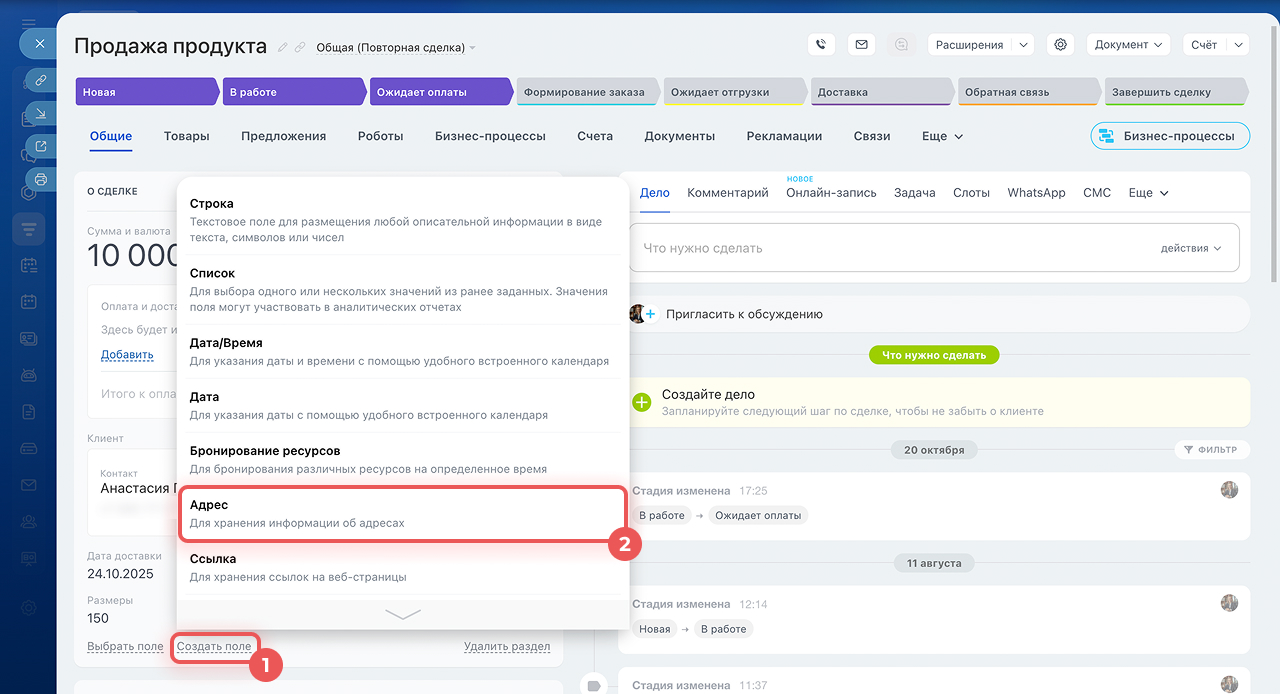The height and width of the screenshot is (694, 1280).
Task: Switch to the Товары tab
Action: [x=187, y=136]
